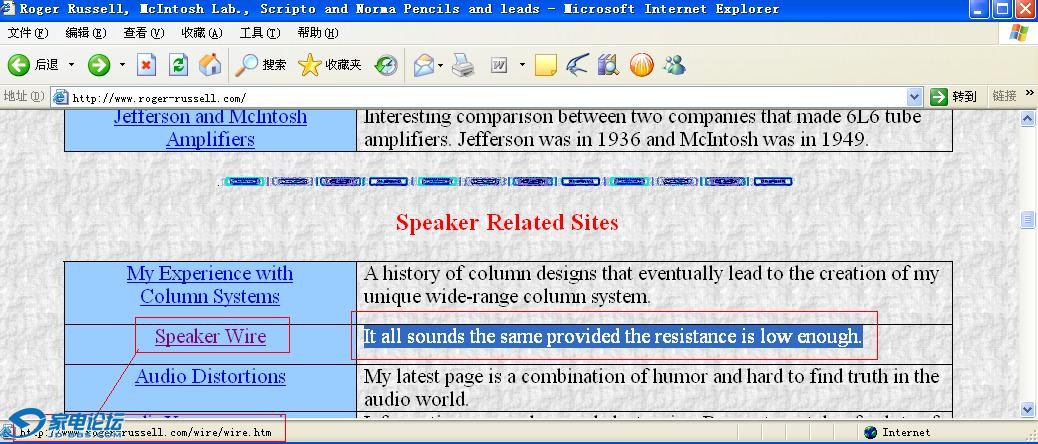Image resolution: width=1038 pixels, height=444 pixels.
Task: Click the Print icon in the toolbar
Action: (x=462, y=65)
